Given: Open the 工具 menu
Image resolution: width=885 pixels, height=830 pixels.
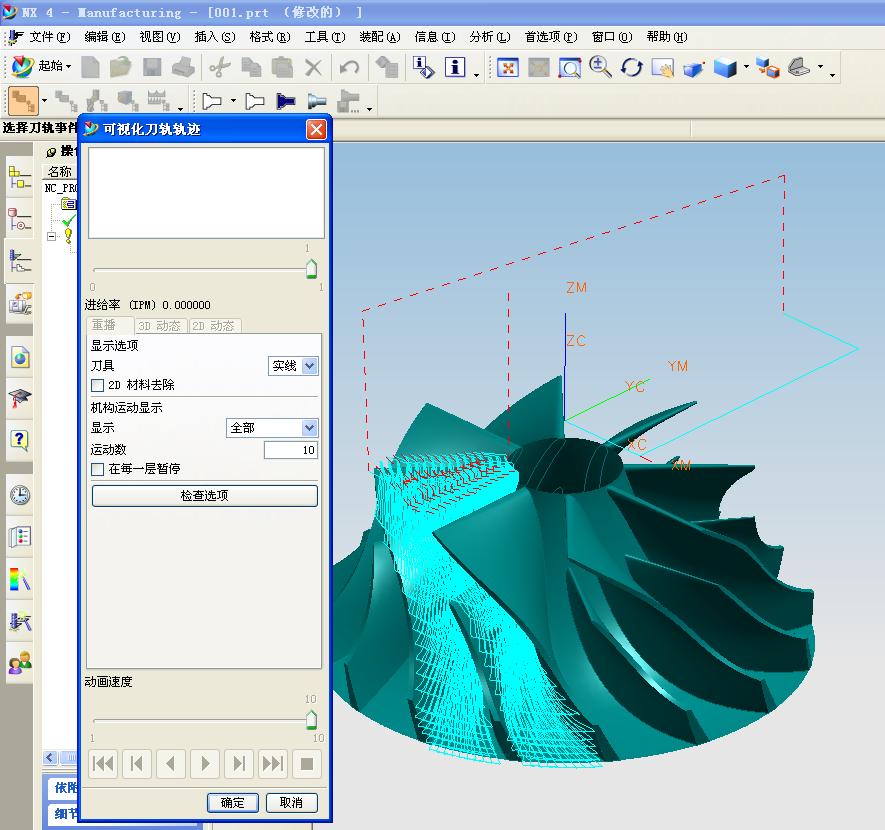Looking at the screenshot, I should [325, 37].
